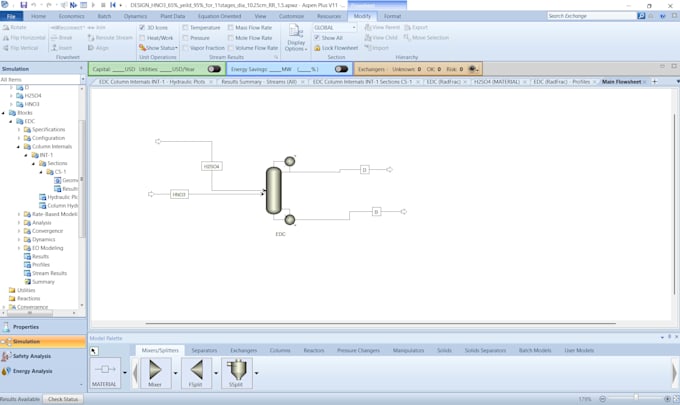Viewport: 680px width, 405px height.
Task: Click the Summary item icon in the navigation tree
Action: (27, 282)
